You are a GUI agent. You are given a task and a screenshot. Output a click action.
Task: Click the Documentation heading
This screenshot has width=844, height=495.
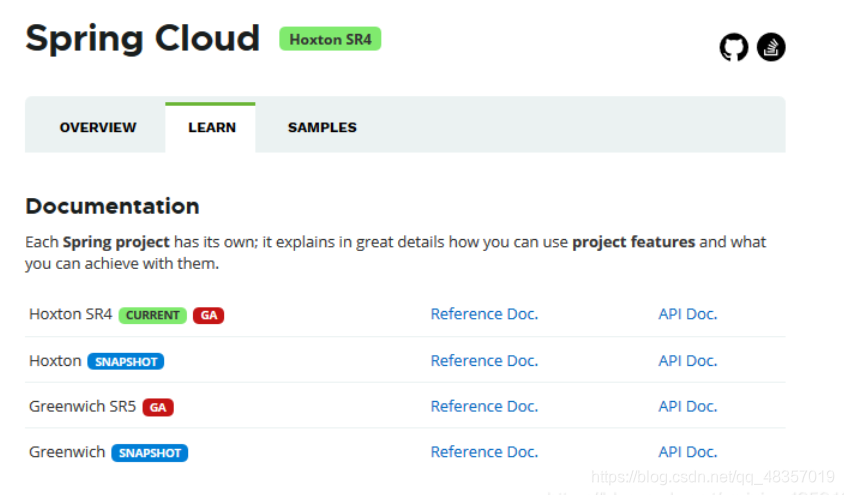click(x=112, y=206)
